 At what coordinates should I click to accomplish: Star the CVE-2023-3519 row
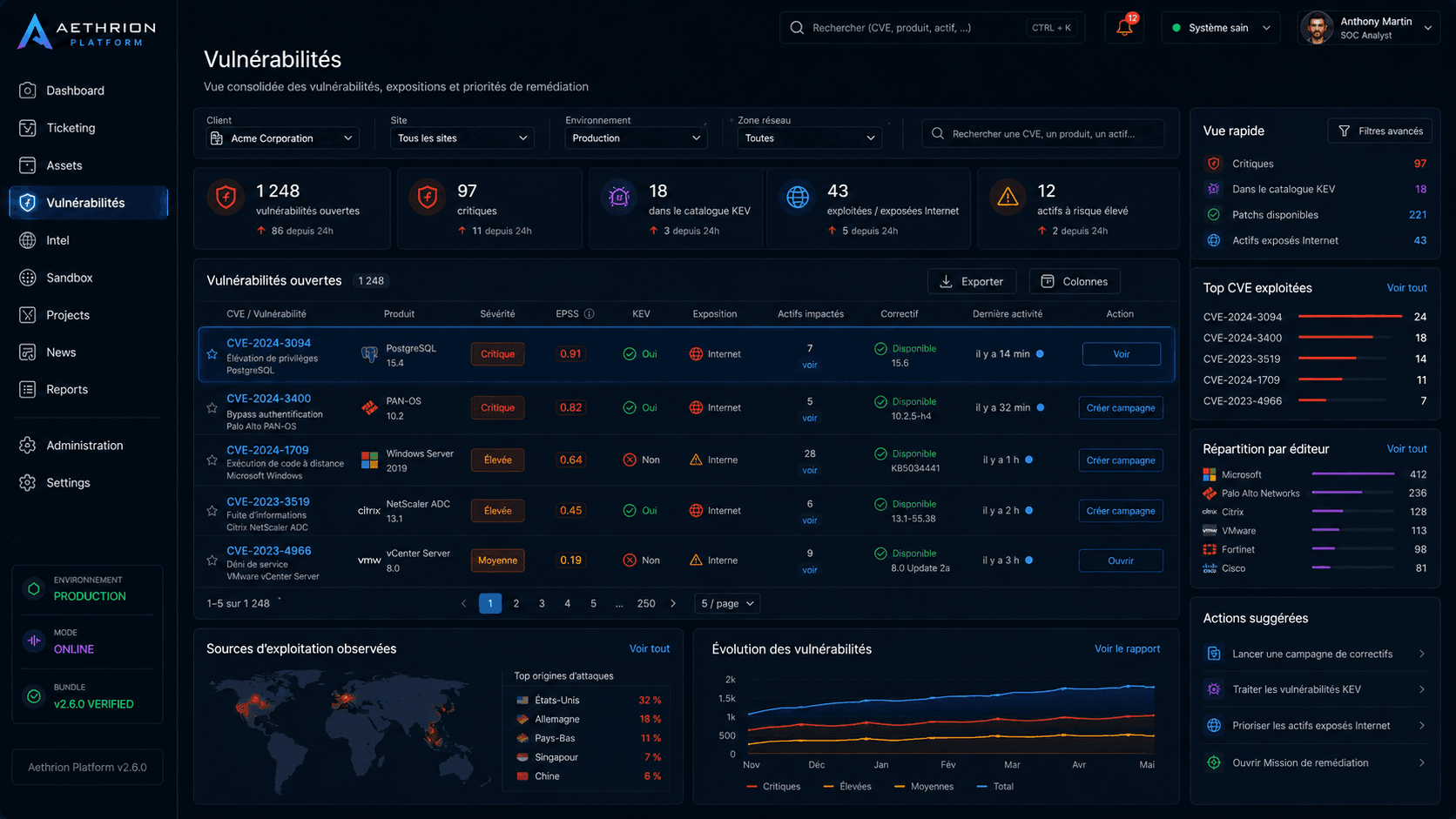pyautogui.click(x=212, y=511)
